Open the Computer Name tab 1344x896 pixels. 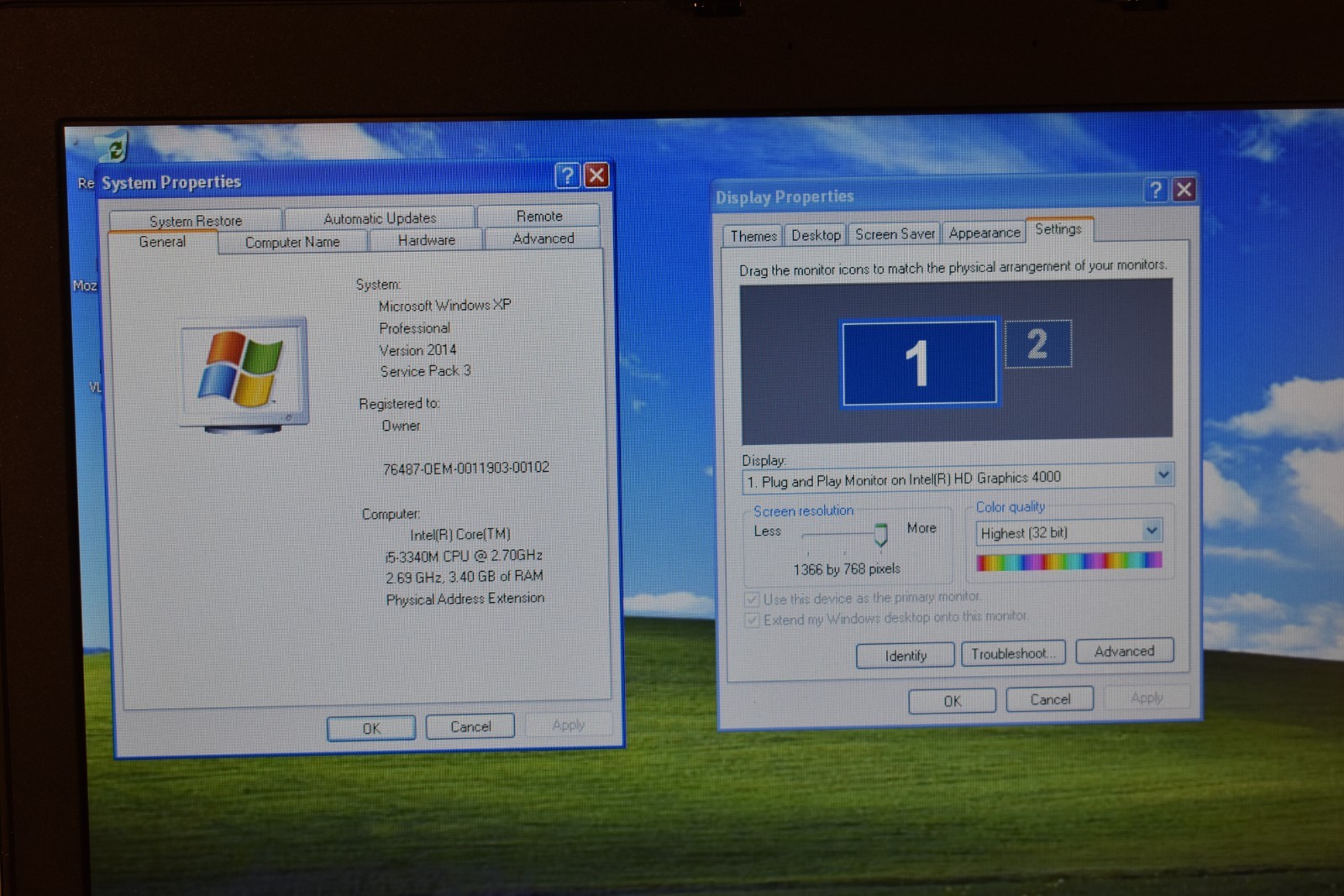coord(292,242)
